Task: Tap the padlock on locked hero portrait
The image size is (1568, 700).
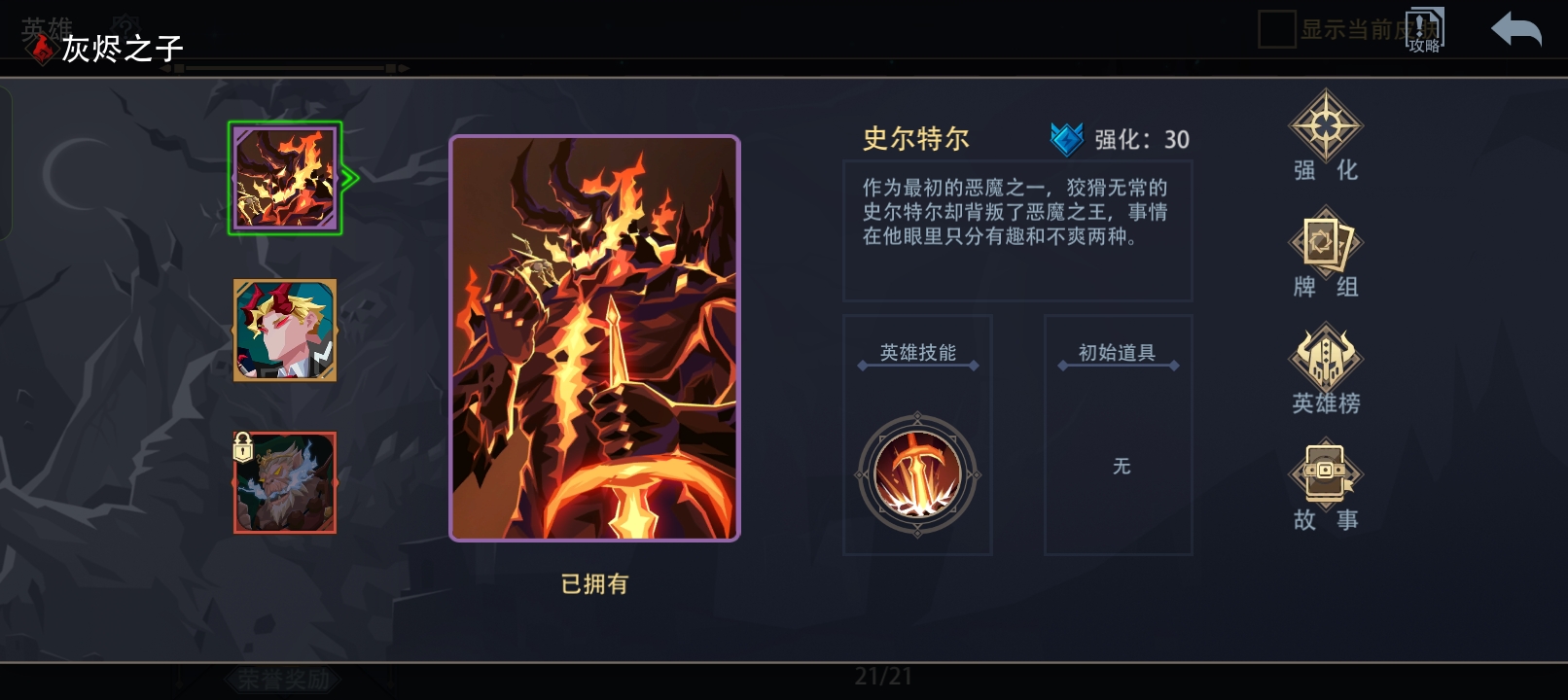Action: 243,446
